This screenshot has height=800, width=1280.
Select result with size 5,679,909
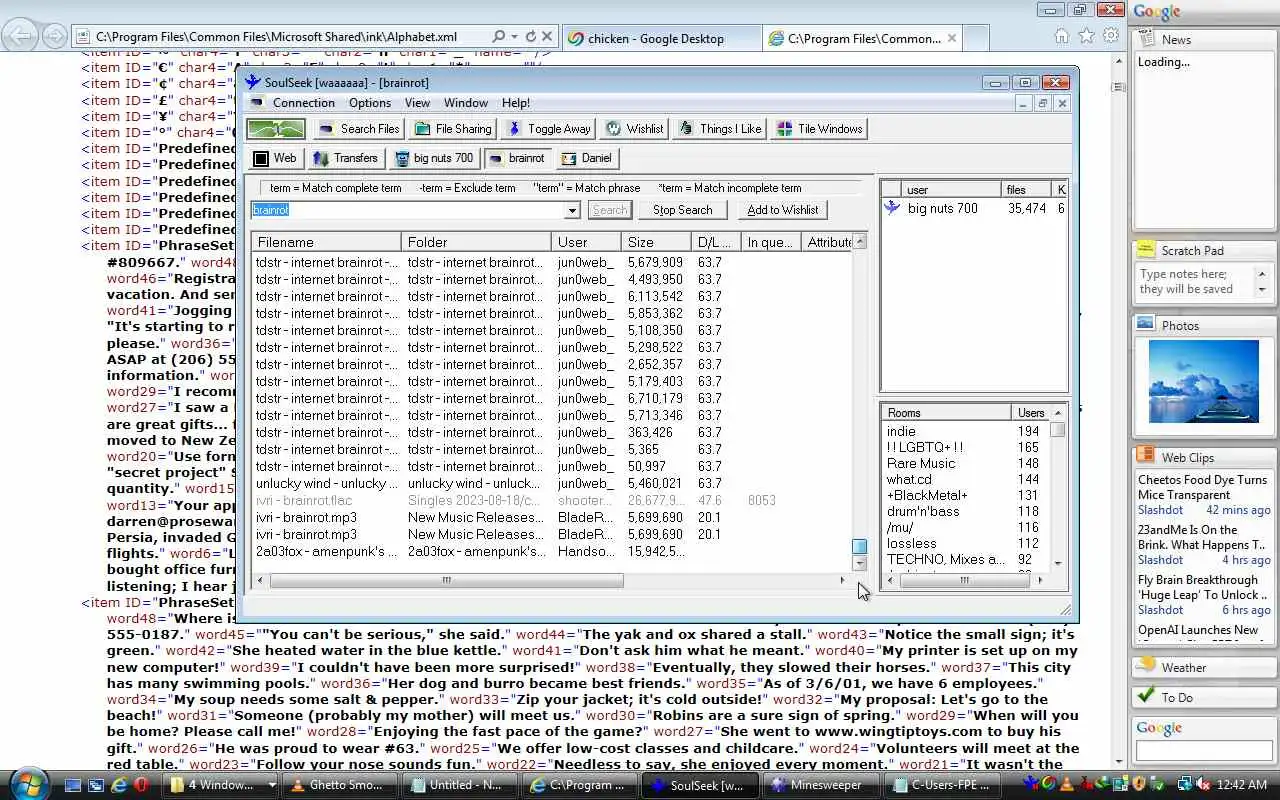552,262
